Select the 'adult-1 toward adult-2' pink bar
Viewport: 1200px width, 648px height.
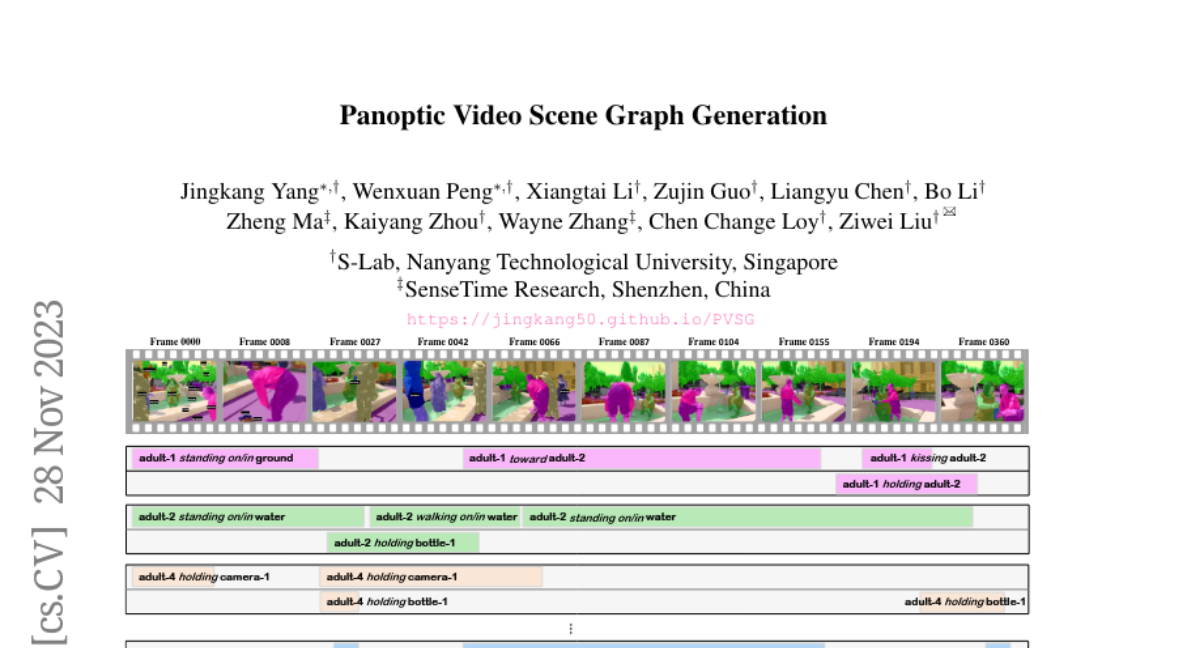(x=641, y=459)
